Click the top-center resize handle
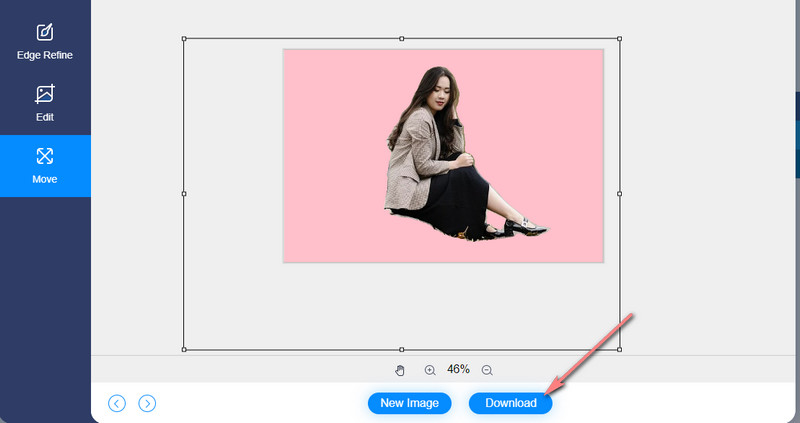This screenshot has width=800, height=423. (x=402, y=39)
